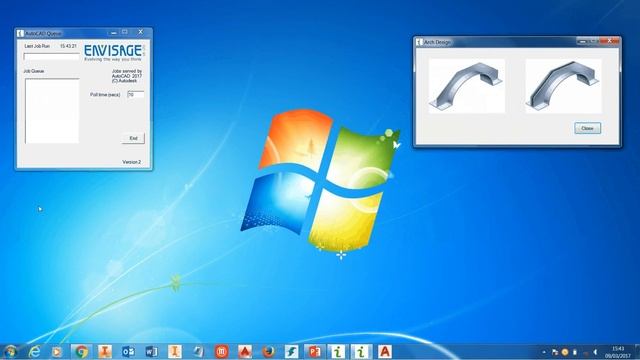
Task: Click the AutoCAD Queue title bar icon
Action: pos(20,33)
